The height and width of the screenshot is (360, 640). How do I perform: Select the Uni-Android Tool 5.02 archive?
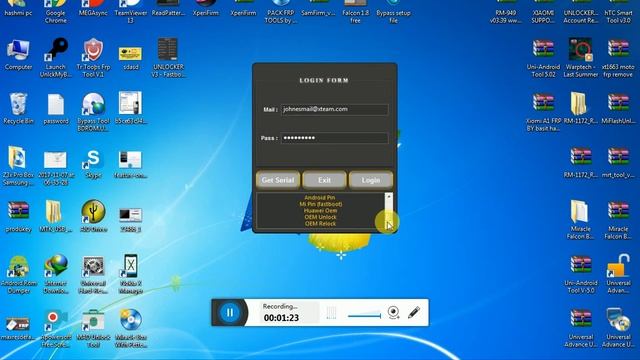[x=544, y=58]
